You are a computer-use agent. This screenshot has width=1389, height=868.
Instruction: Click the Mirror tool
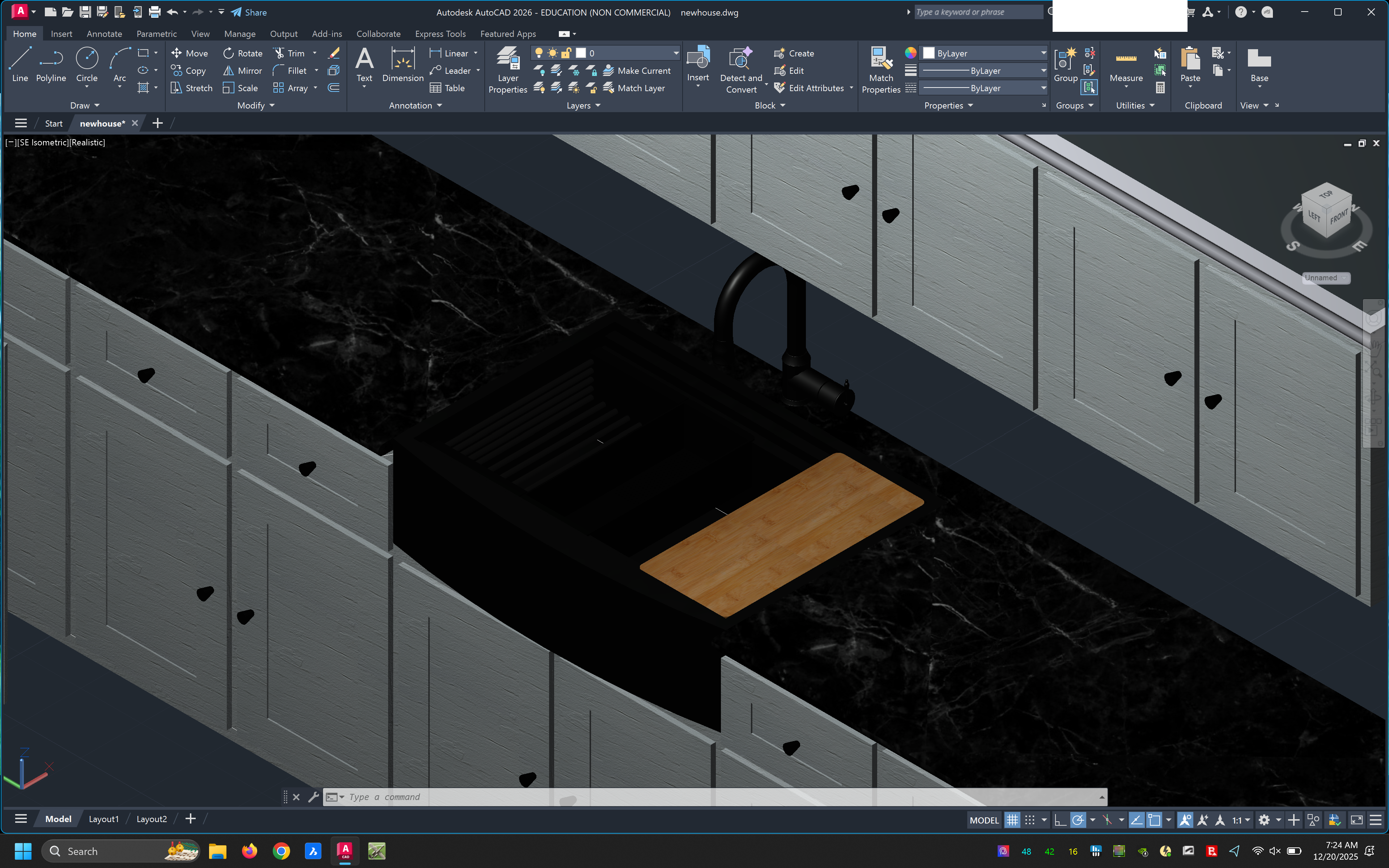pos(243,71)
